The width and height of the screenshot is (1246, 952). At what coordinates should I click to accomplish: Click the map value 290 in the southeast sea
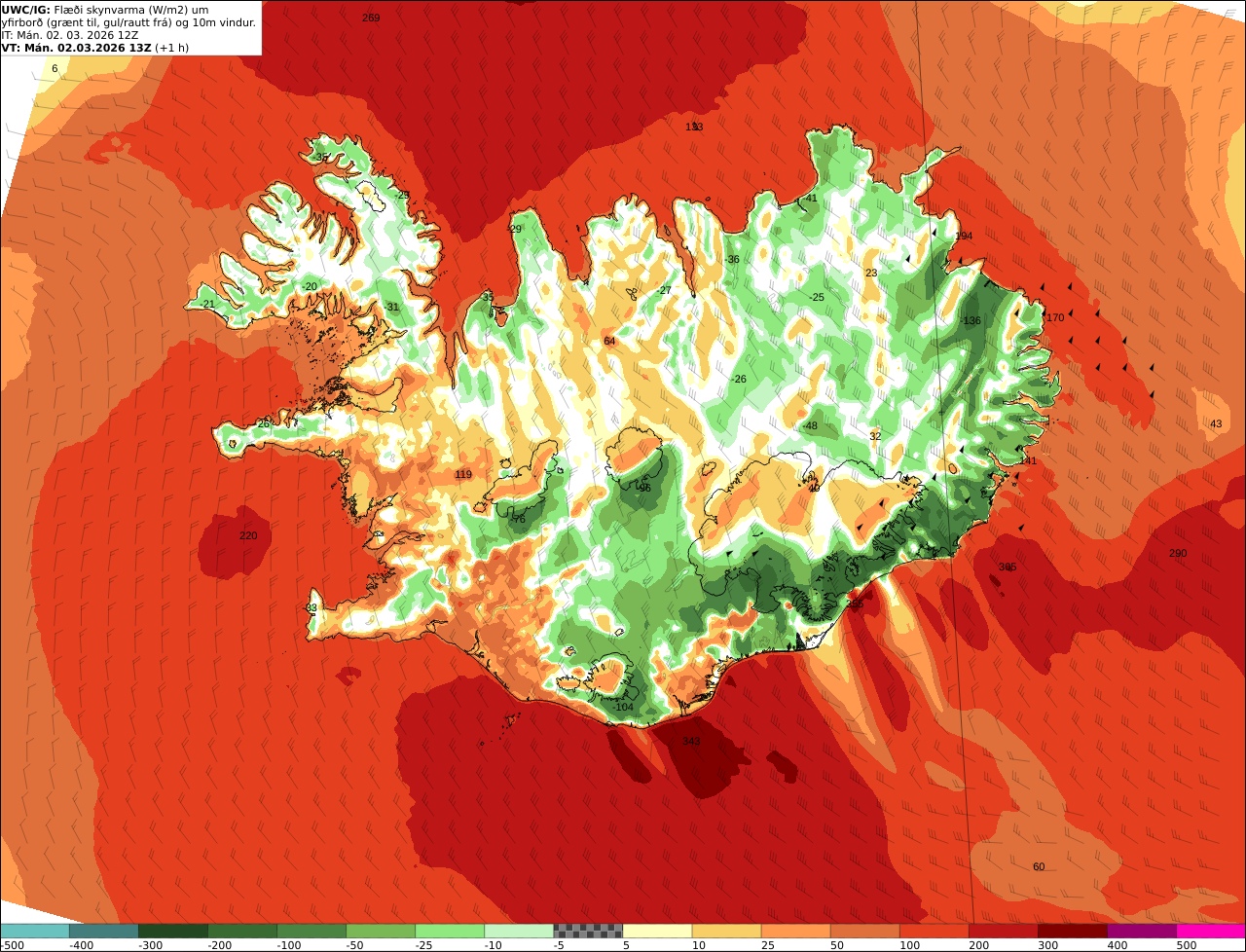(x=1178, y=553)
